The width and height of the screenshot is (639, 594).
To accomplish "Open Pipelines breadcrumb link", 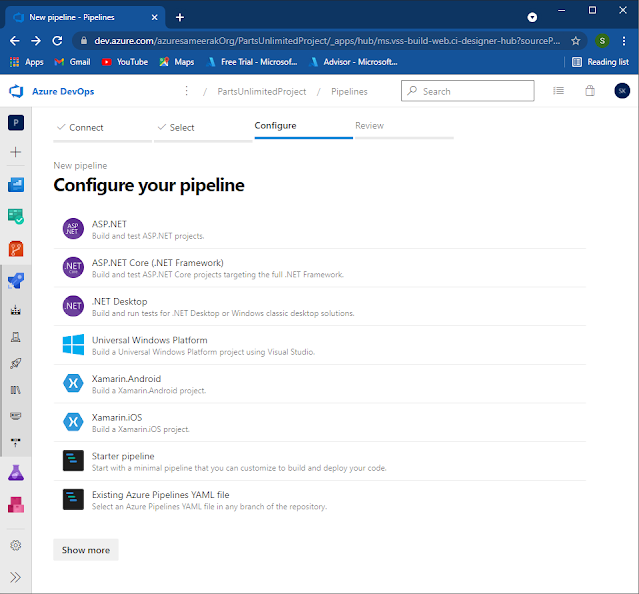I will coord(349,91).
